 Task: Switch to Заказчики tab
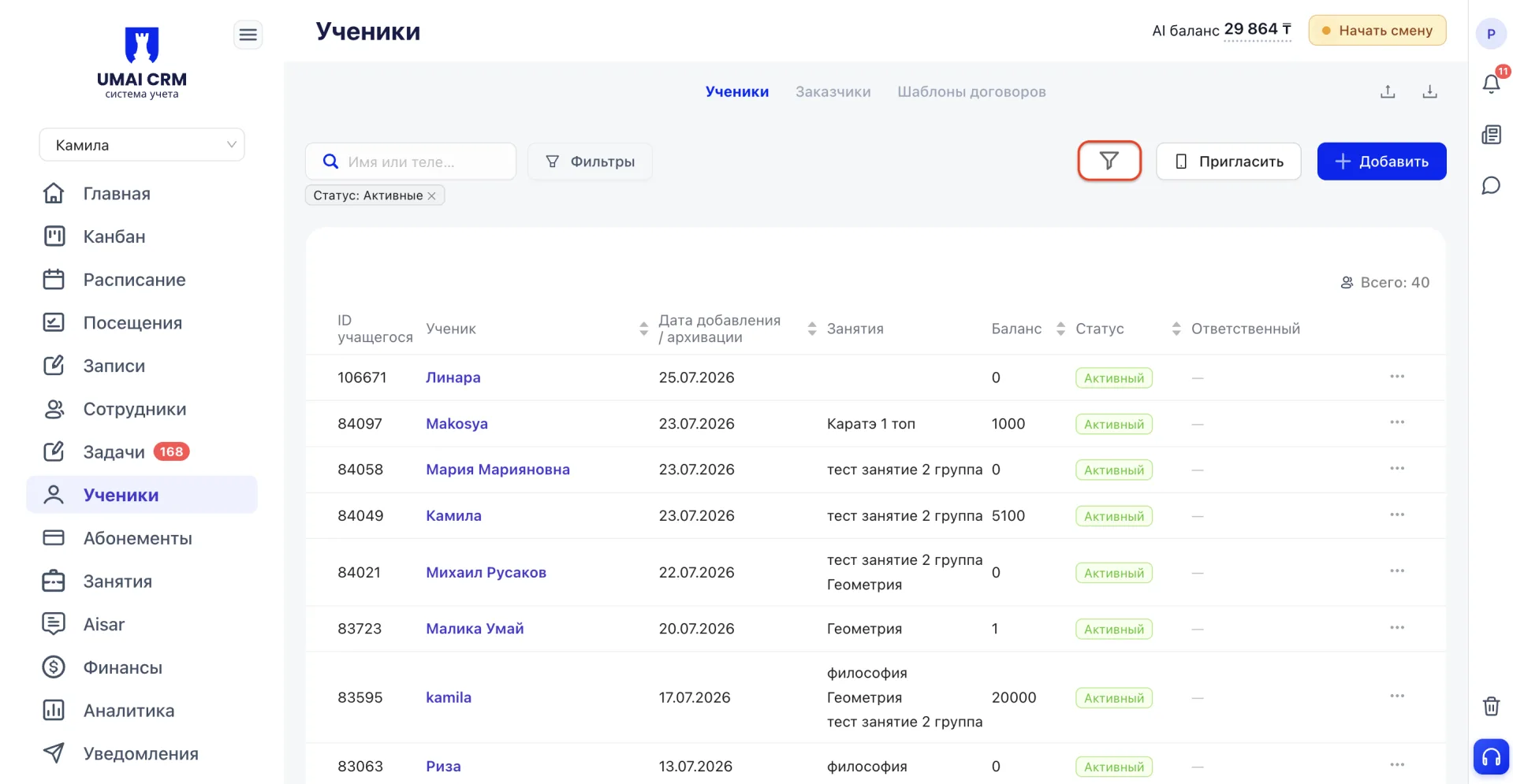(x=833, y=92)
